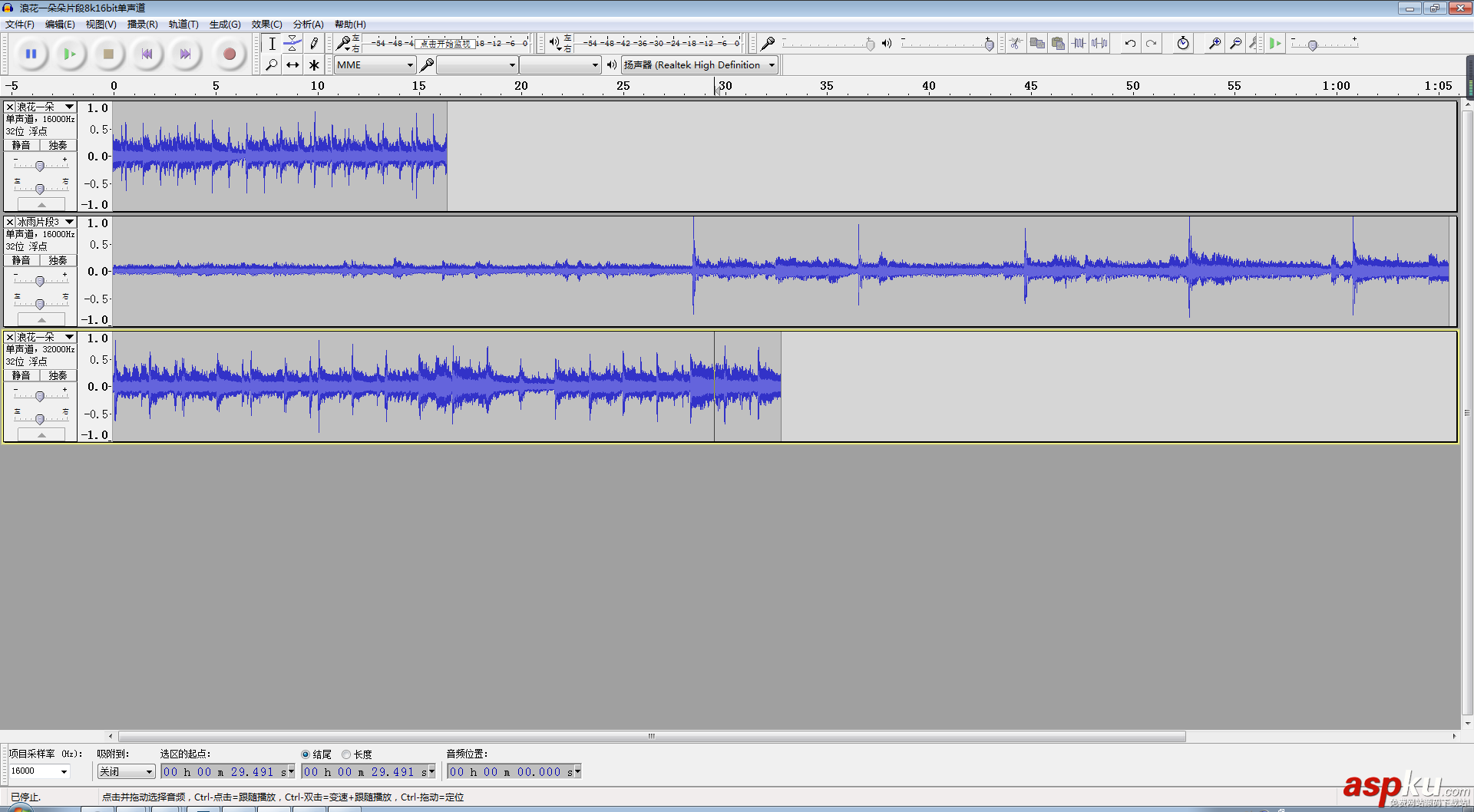Click the silence audio icon
The height and width of the screenshot is (812, 1474).
pos(1099,44)
